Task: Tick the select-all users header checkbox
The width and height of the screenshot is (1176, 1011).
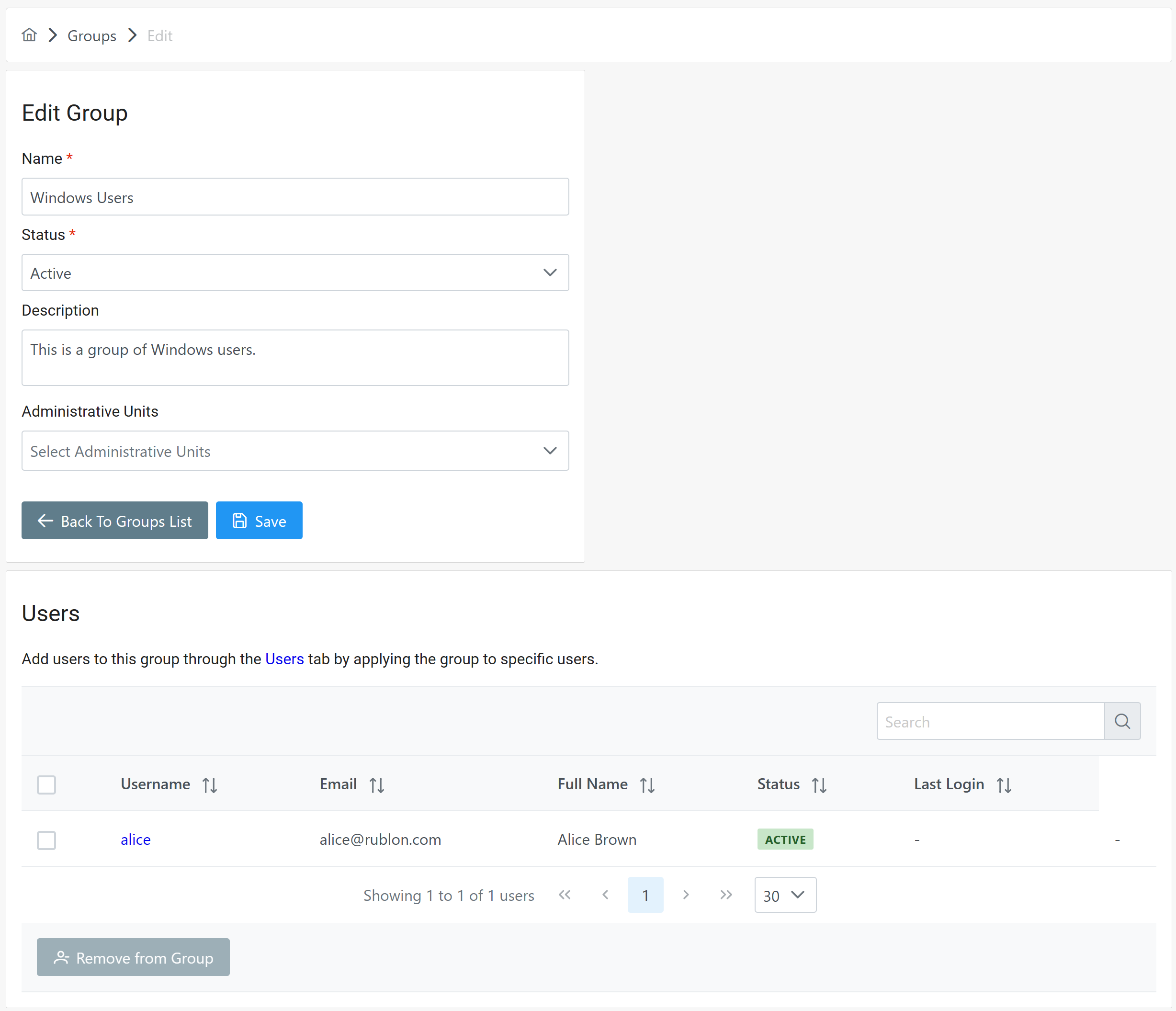Action: (x=46, y=784)
